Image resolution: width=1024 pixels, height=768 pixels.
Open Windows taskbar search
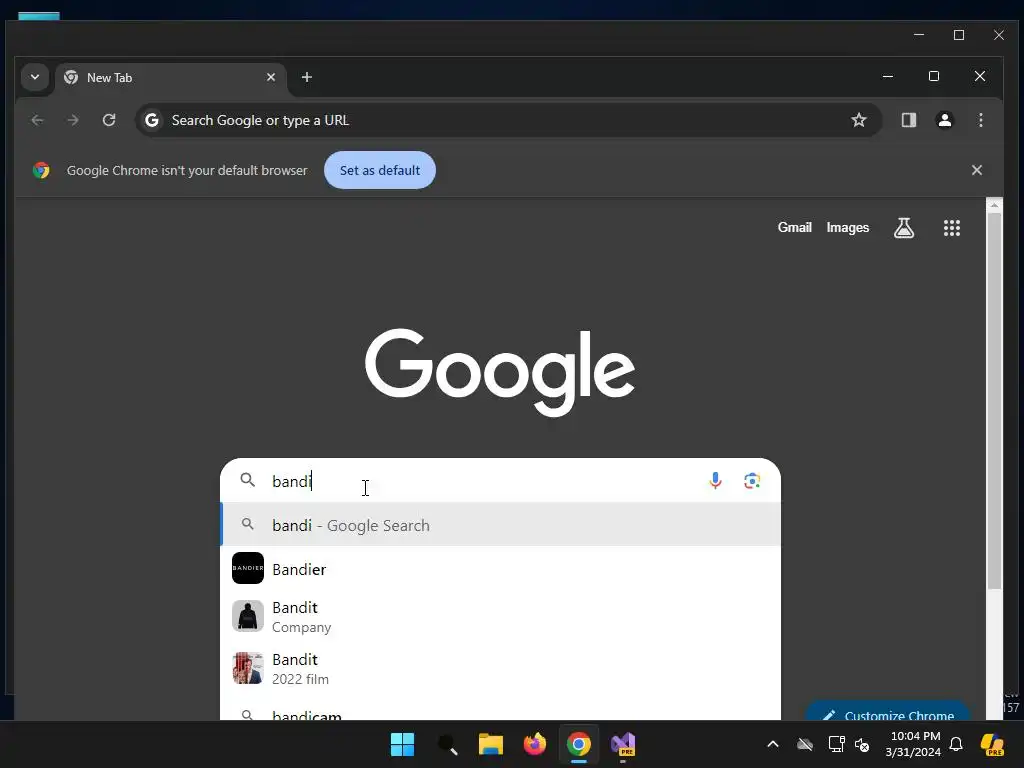(x=447, y=744)
